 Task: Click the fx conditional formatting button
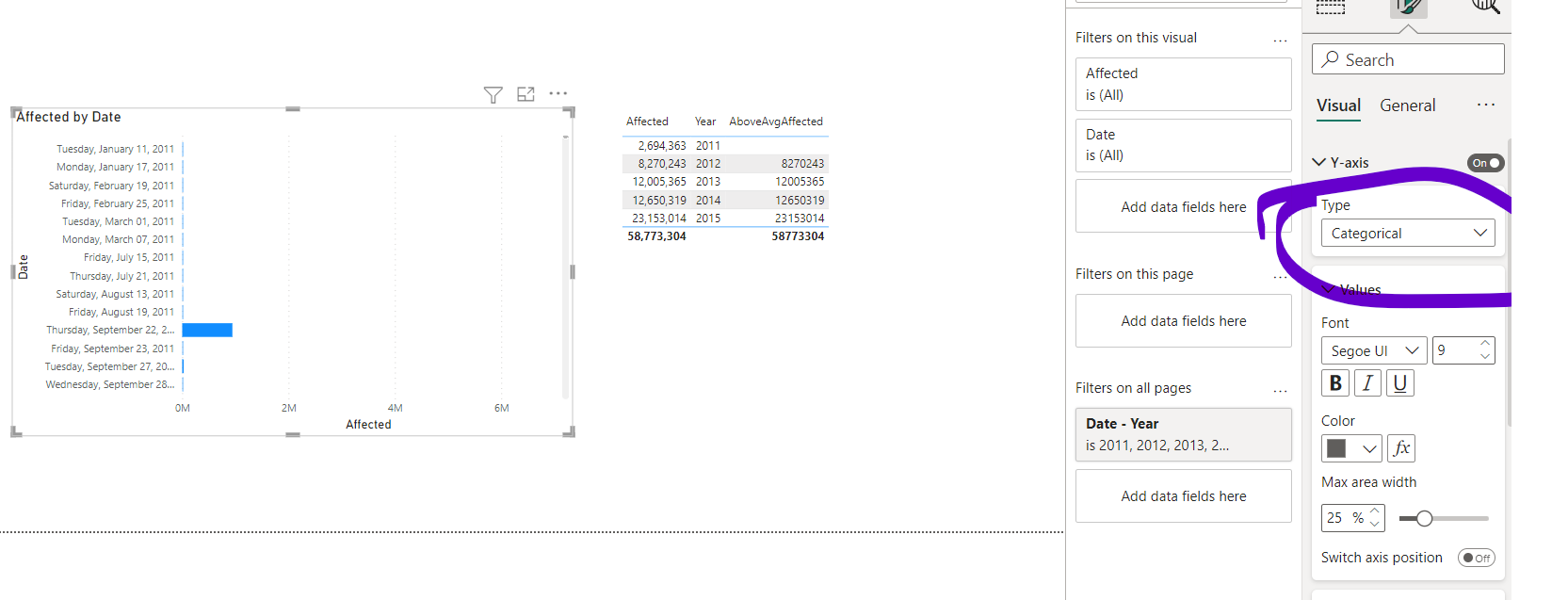click(1401, 448)
